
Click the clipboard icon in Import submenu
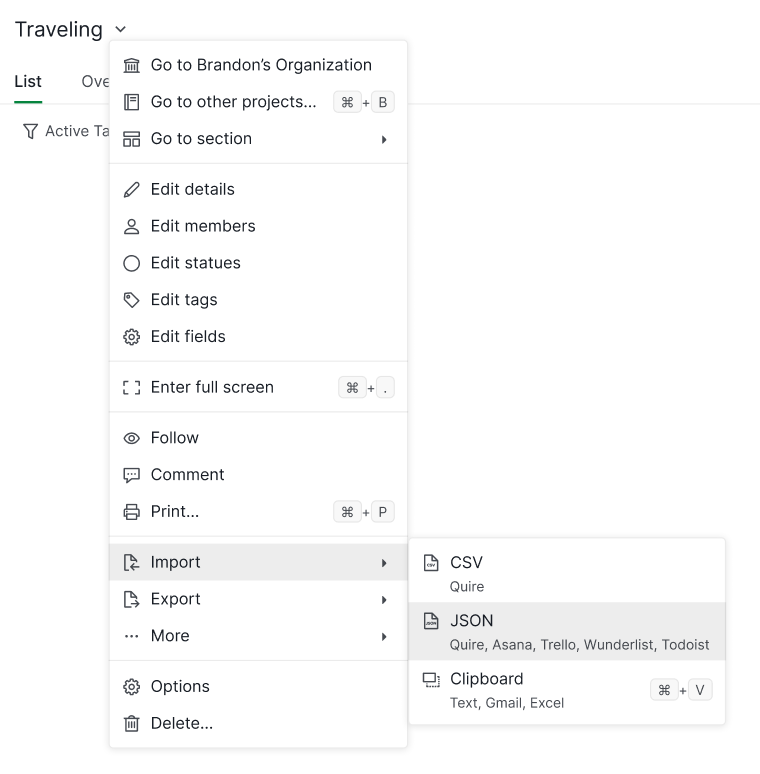(431, 680)
